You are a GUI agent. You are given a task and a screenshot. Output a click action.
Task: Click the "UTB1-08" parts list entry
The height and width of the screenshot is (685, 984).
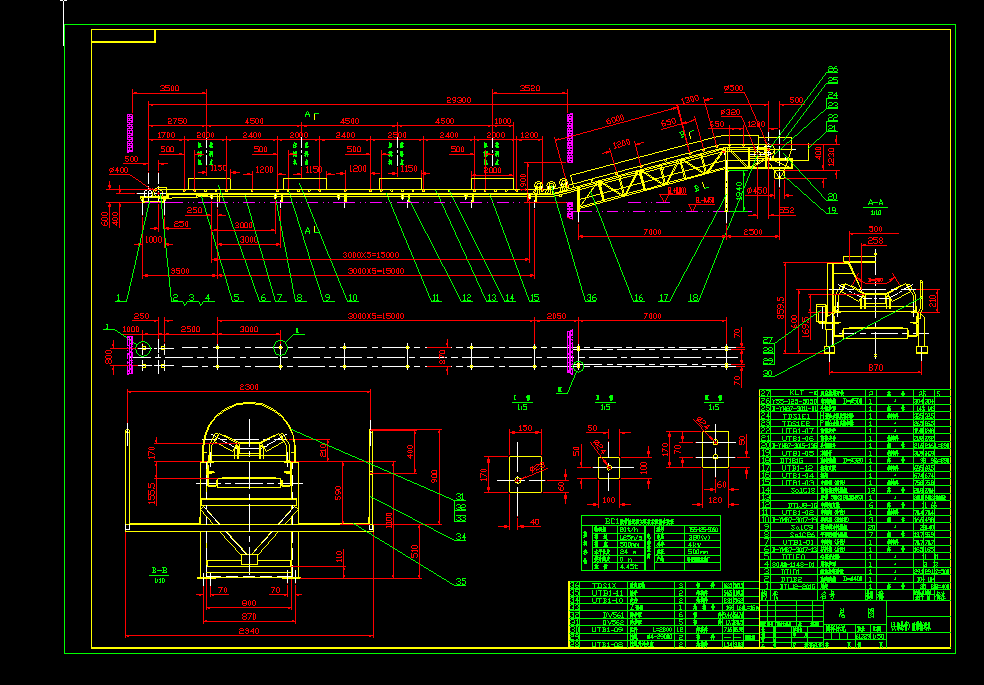pyautogui.click(x=607, y=644)
